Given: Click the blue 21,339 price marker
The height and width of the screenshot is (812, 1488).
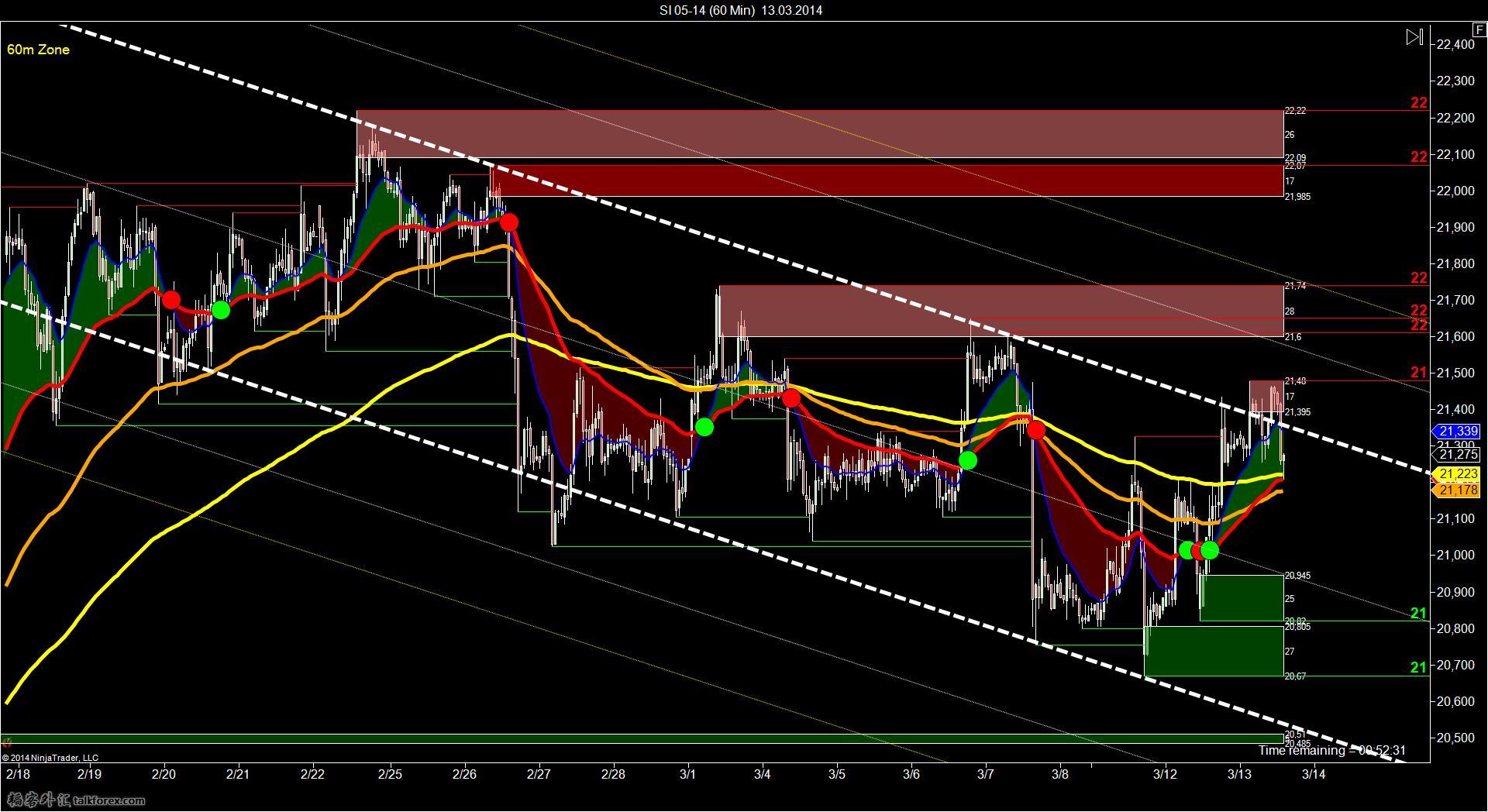Looking at the screenshot, I should [1459, 431].
